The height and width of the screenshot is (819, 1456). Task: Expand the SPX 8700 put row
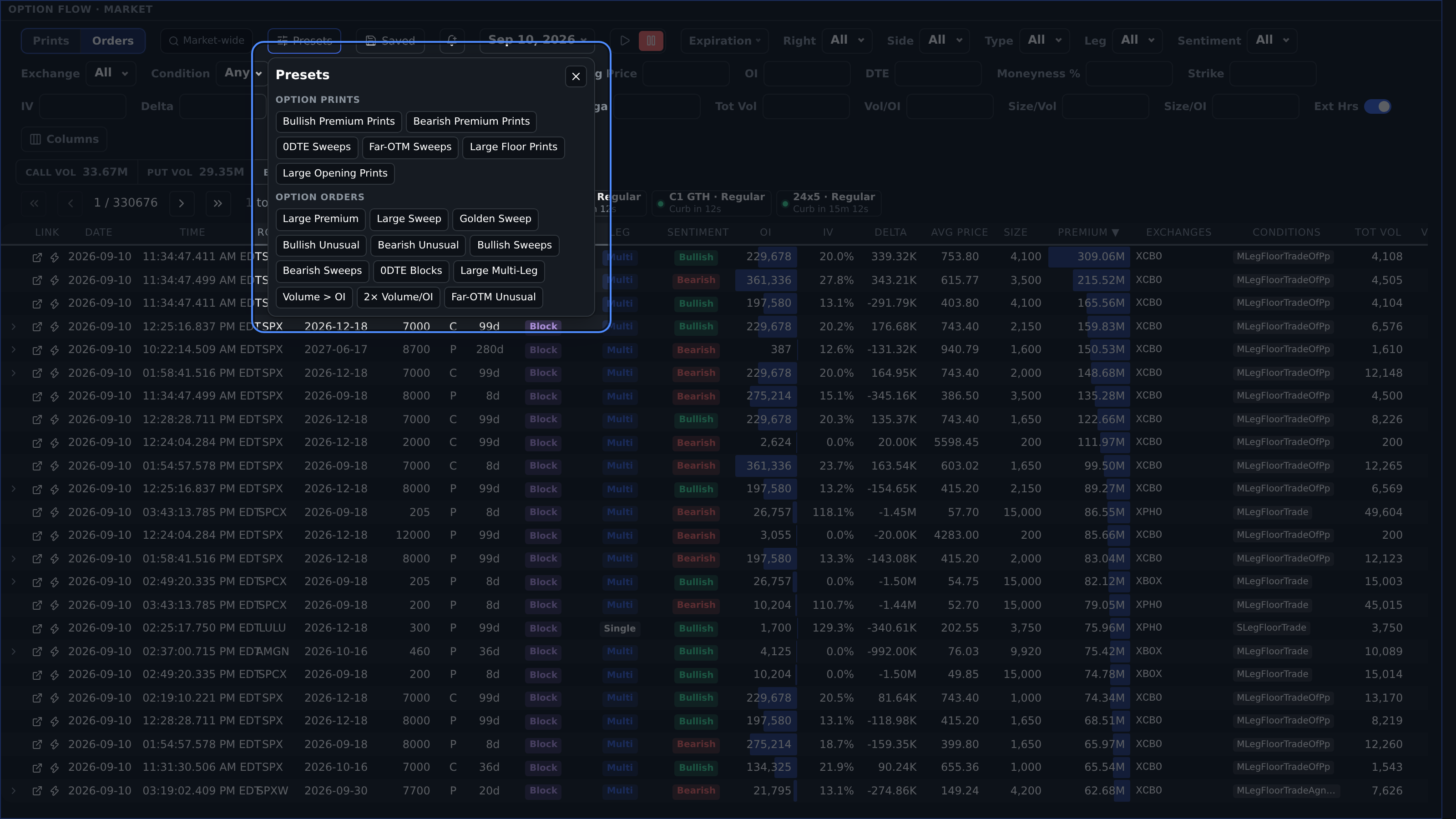click(x=14, y=350)
